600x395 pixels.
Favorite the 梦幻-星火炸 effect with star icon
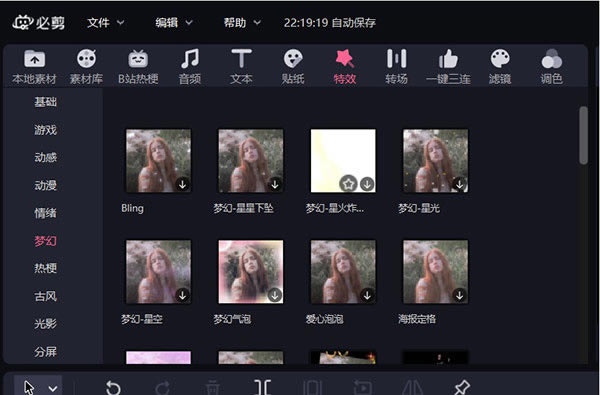[x=348, y=184]
